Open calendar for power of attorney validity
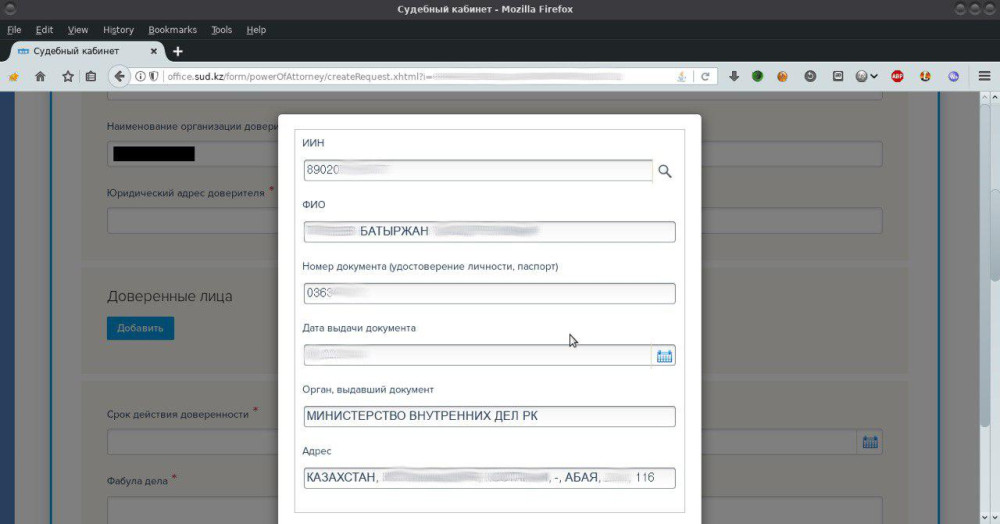Image resolution: width=1000 pixels, height=524 pixels. (x=869, y=442)
